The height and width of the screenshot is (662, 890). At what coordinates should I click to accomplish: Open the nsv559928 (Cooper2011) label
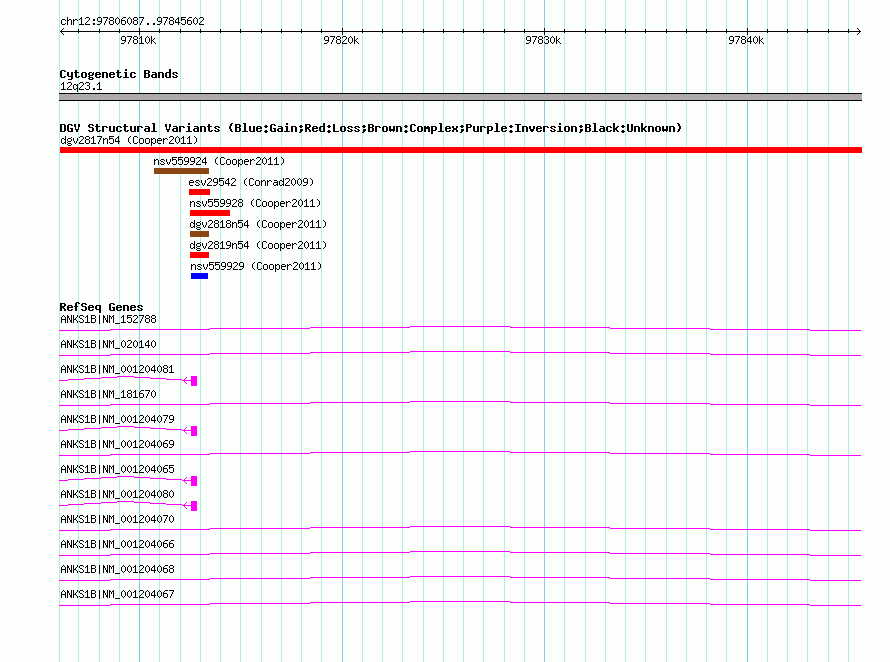pyautogui.click(x=255, y=203)
